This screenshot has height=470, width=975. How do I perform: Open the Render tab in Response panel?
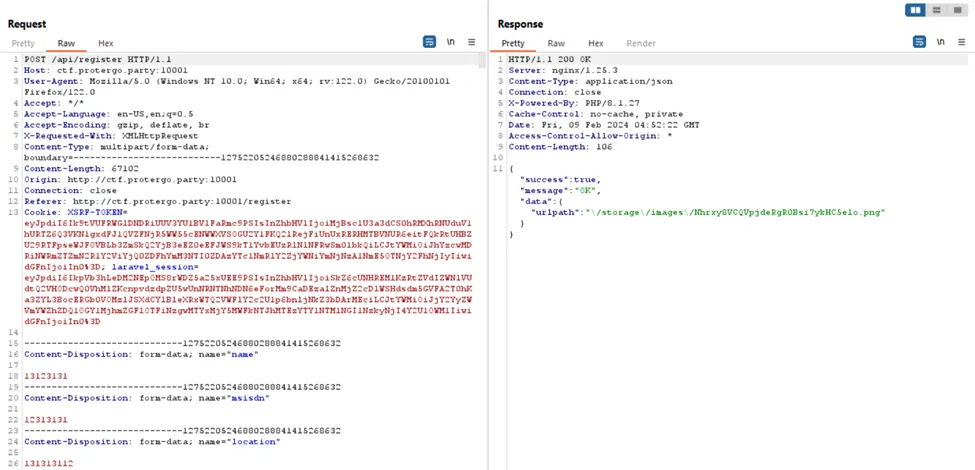pos(641,44)
